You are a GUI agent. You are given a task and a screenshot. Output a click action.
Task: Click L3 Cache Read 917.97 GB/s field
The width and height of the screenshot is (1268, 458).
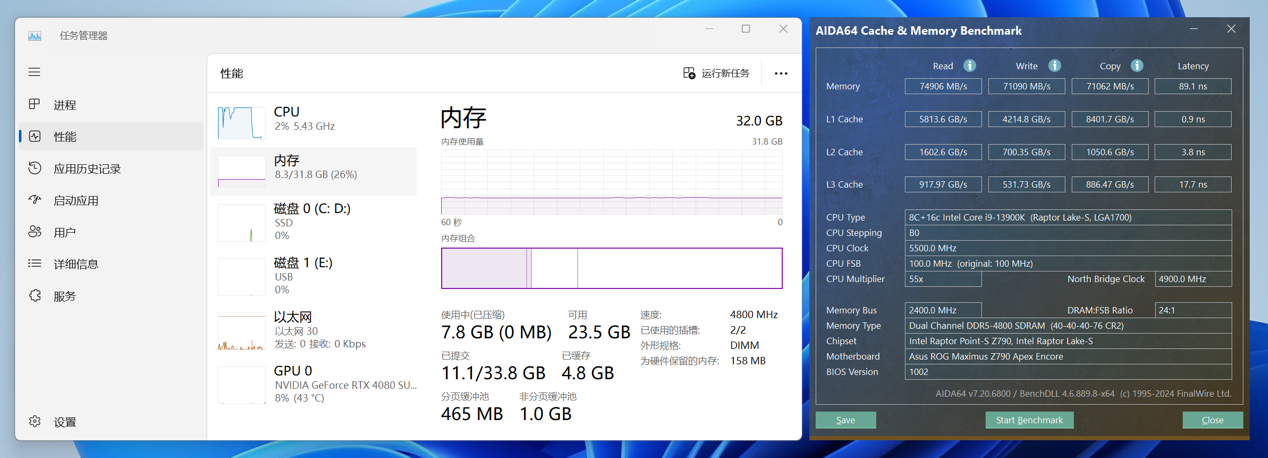coord(943,184)
